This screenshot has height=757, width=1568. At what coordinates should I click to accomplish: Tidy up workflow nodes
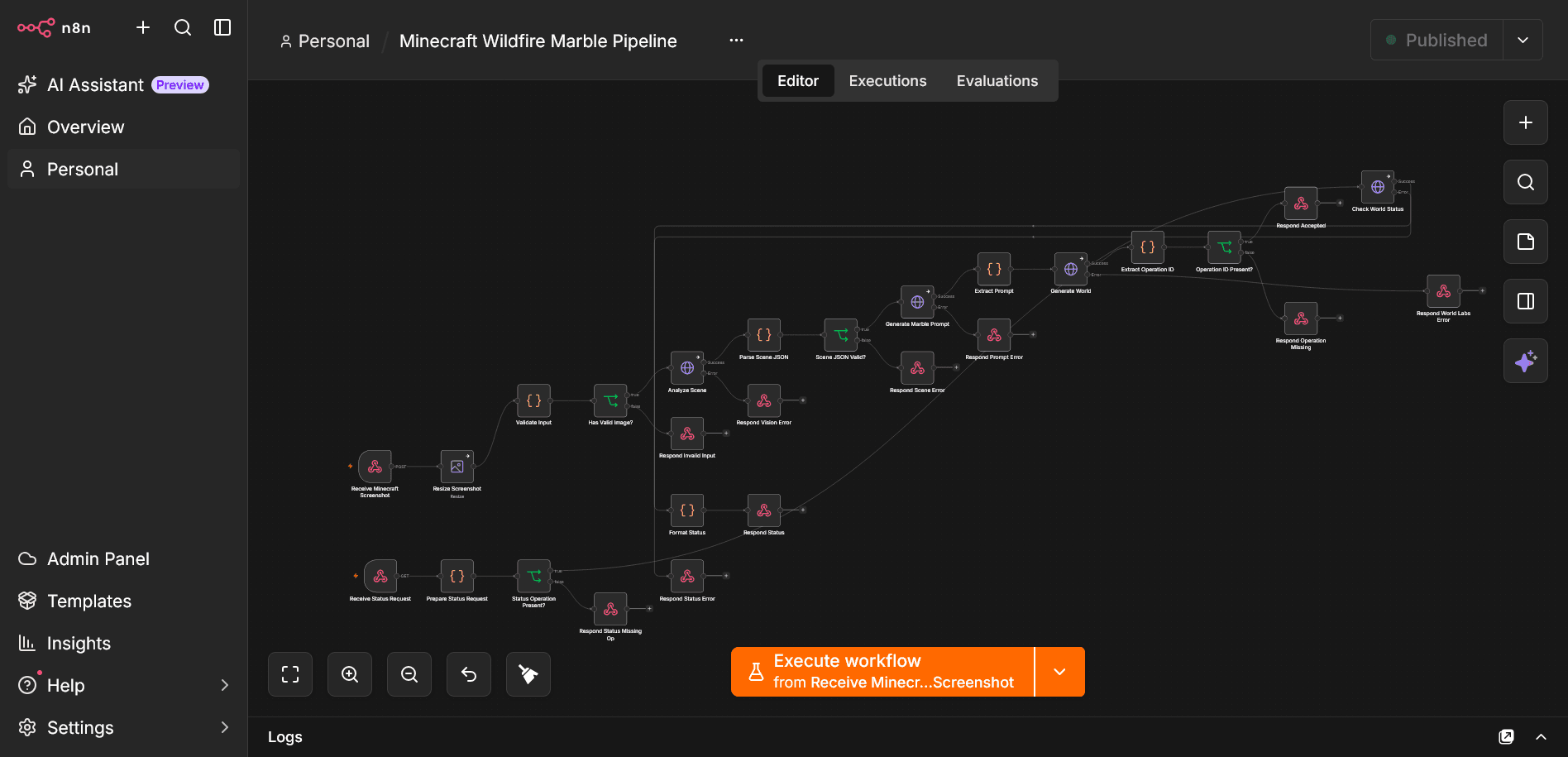(528, 674)
